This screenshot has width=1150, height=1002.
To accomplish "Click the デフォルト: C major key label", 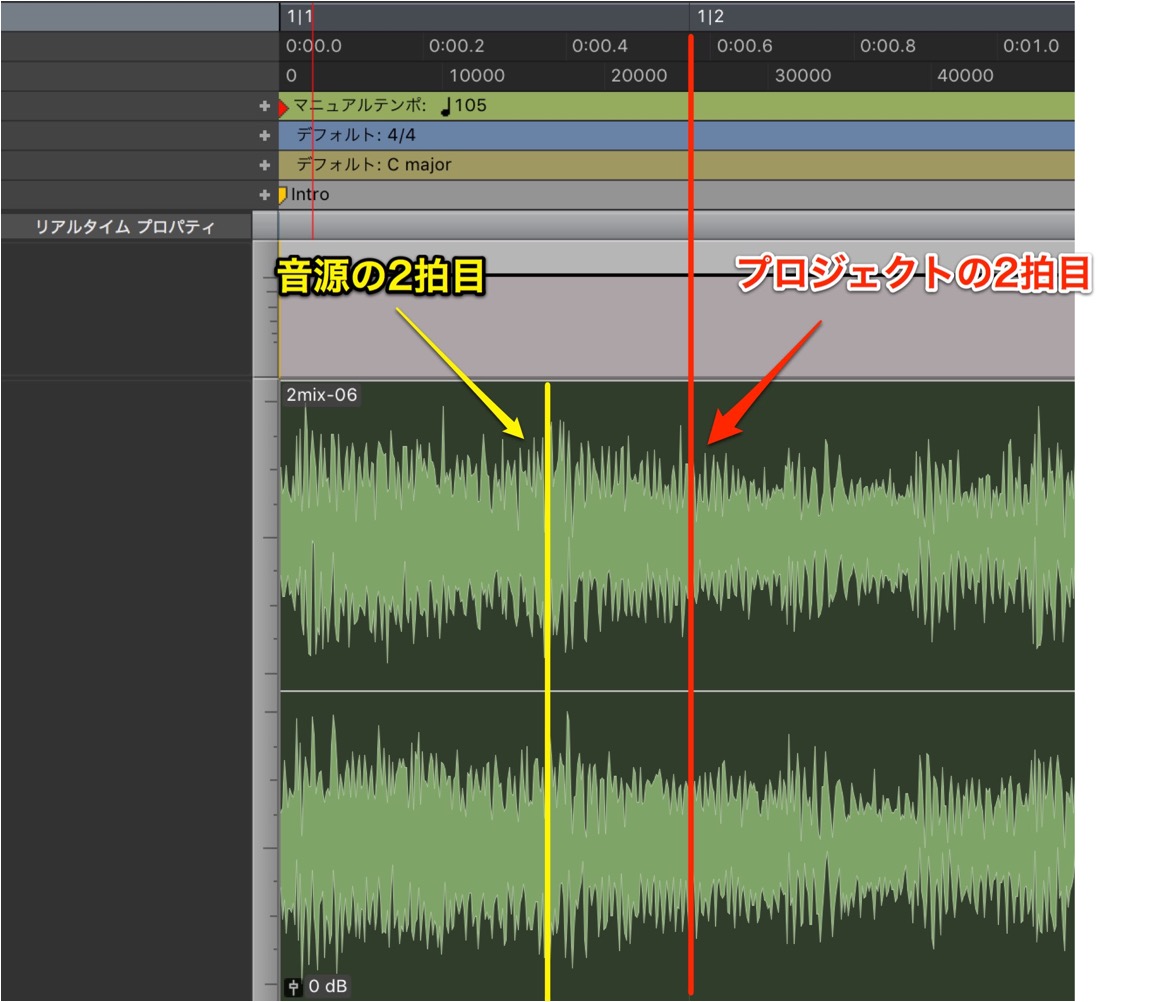I will (374, 164).
